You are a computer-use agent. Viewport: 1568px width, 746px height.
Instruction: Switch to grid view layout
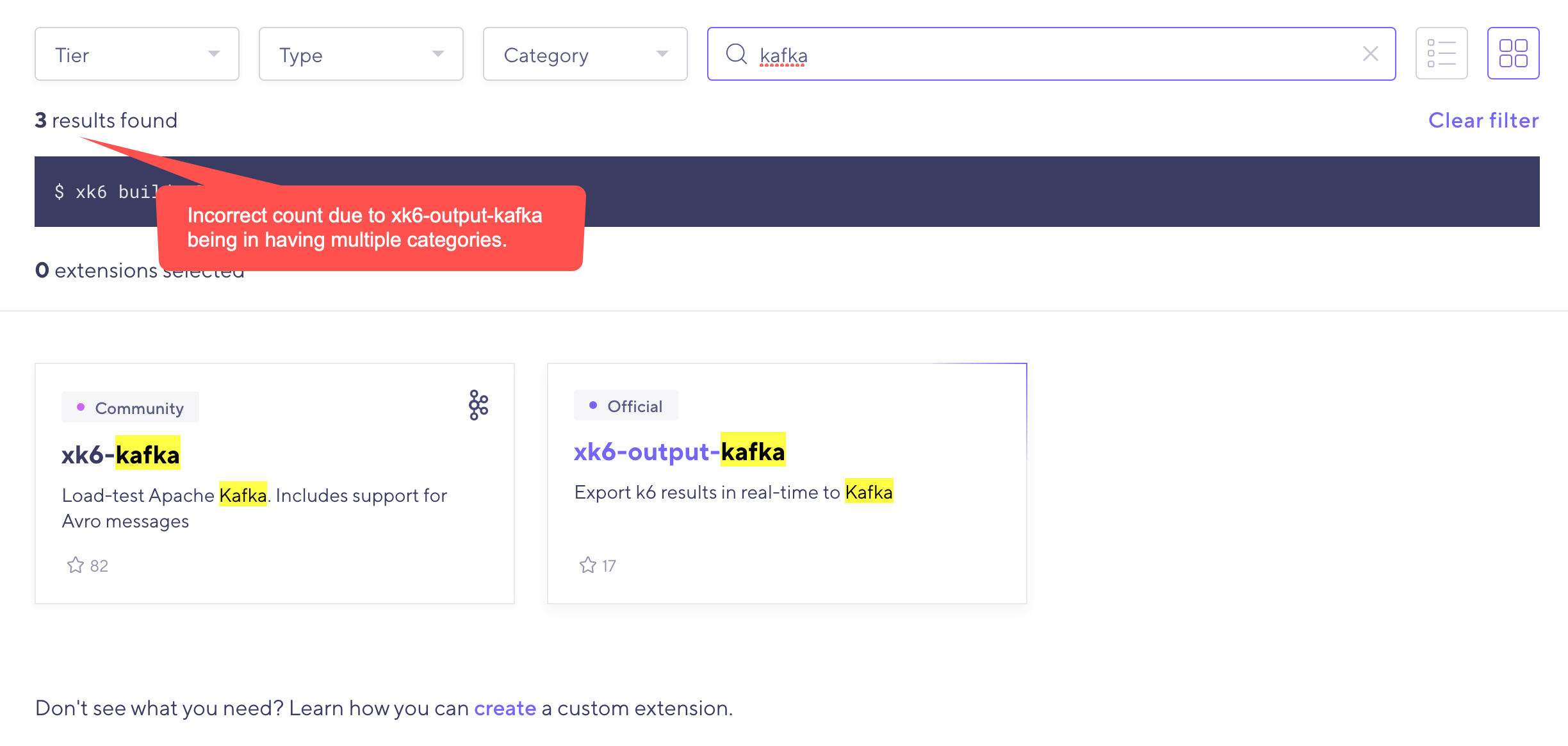1514,54
